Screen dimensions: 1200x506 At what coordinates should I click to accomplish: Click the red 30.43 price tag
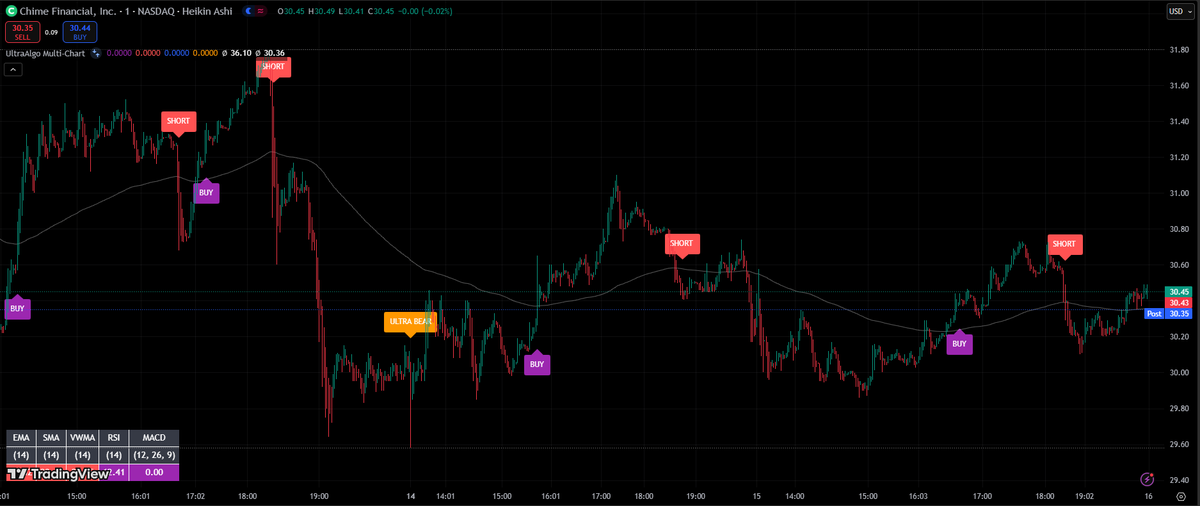click(1177, 302)
